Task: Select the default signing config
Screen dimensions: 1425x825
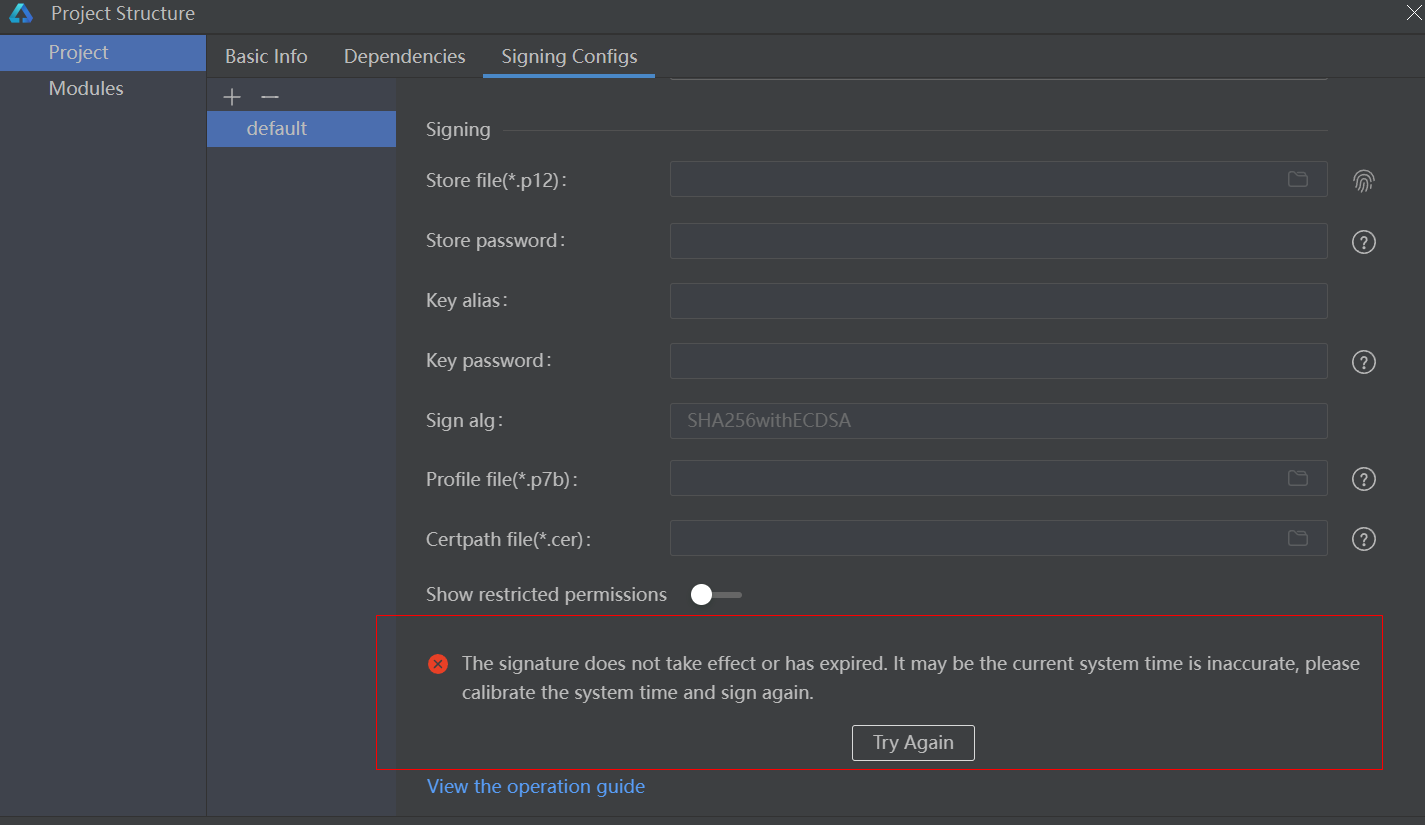Action: click(x=277, y=129)
